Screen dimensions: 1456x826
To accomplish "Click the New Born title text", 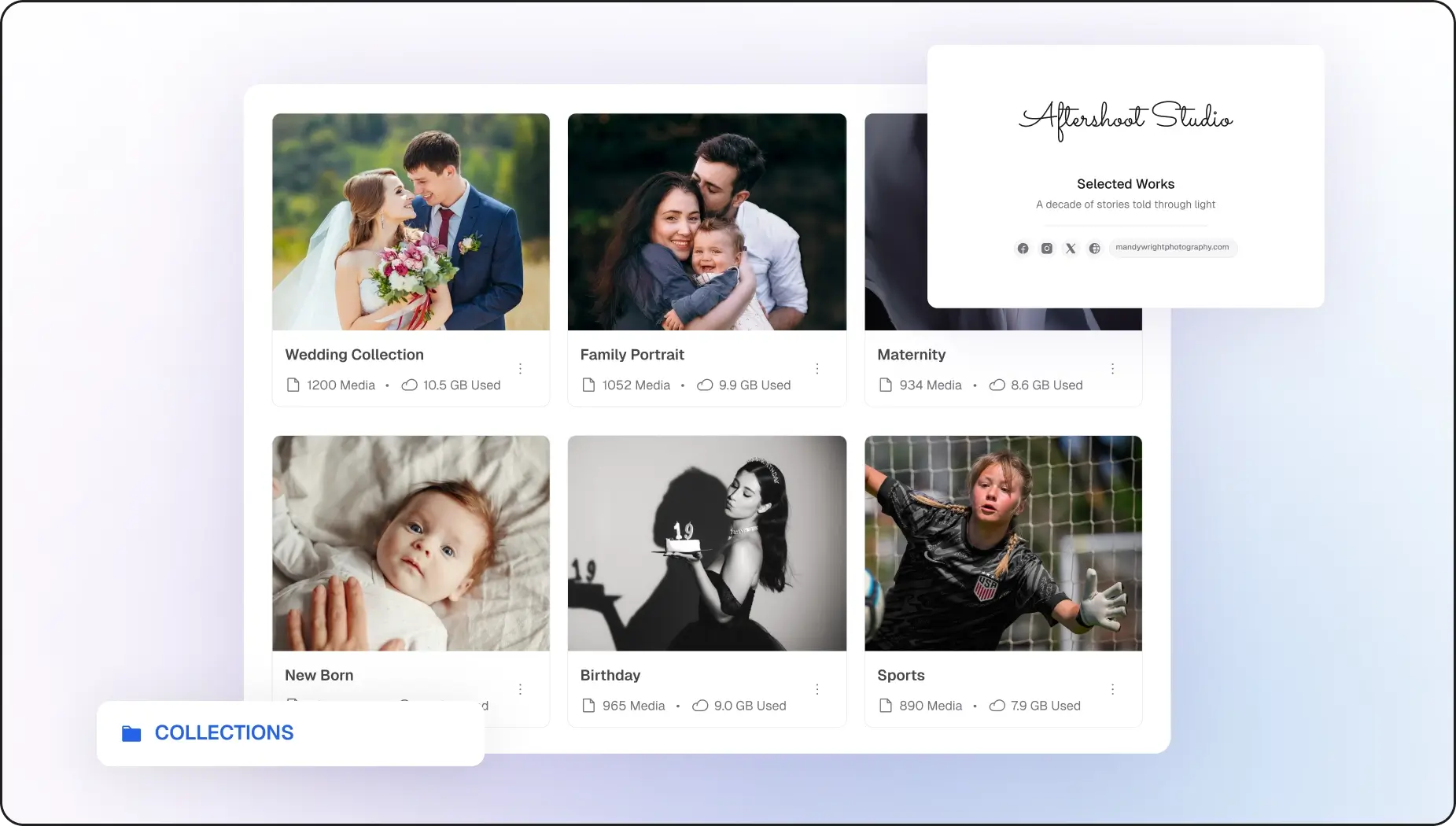I will pos(319,676).
